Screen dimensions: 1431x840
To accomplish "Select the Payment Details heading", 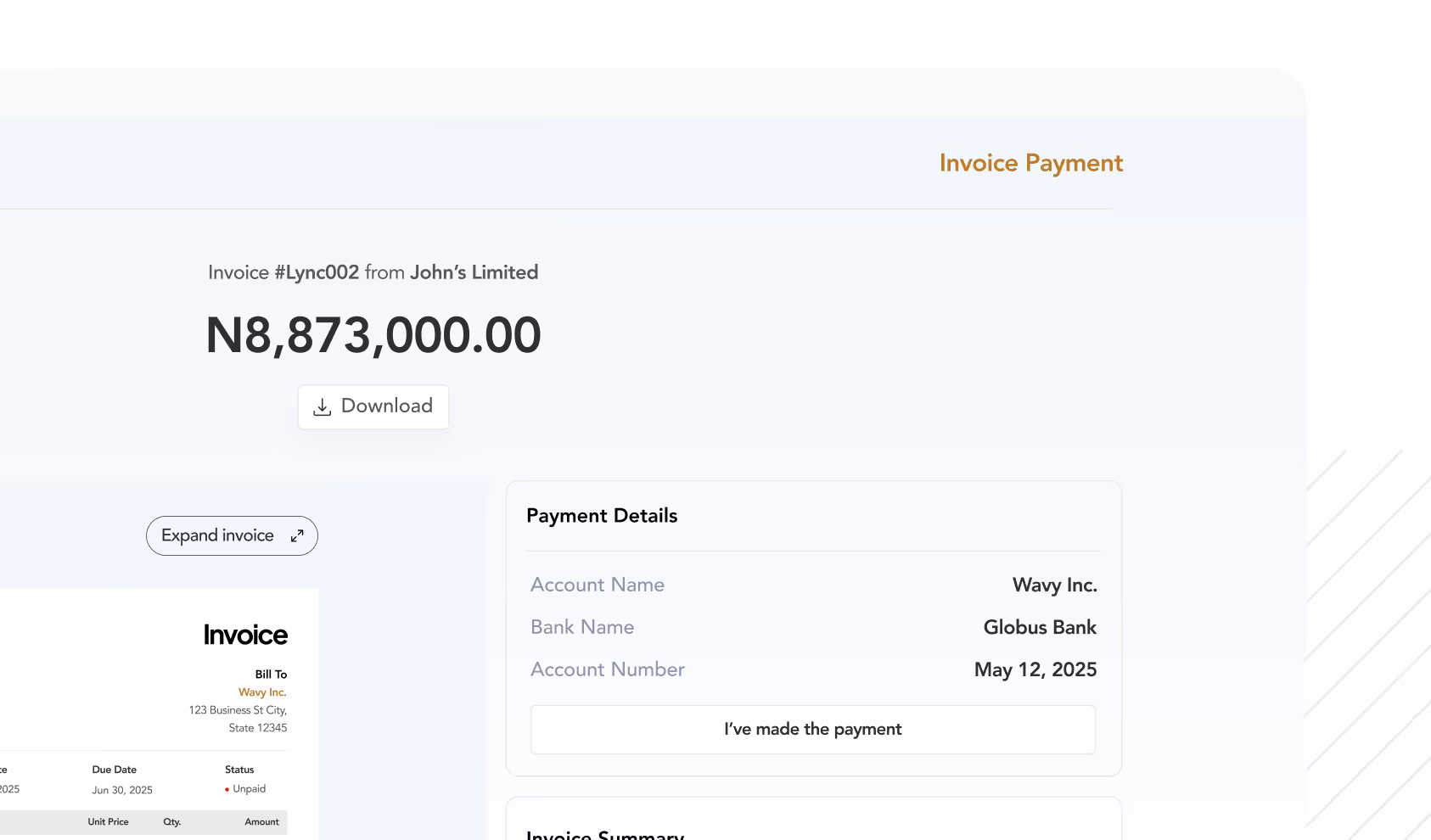I will 602,516.
